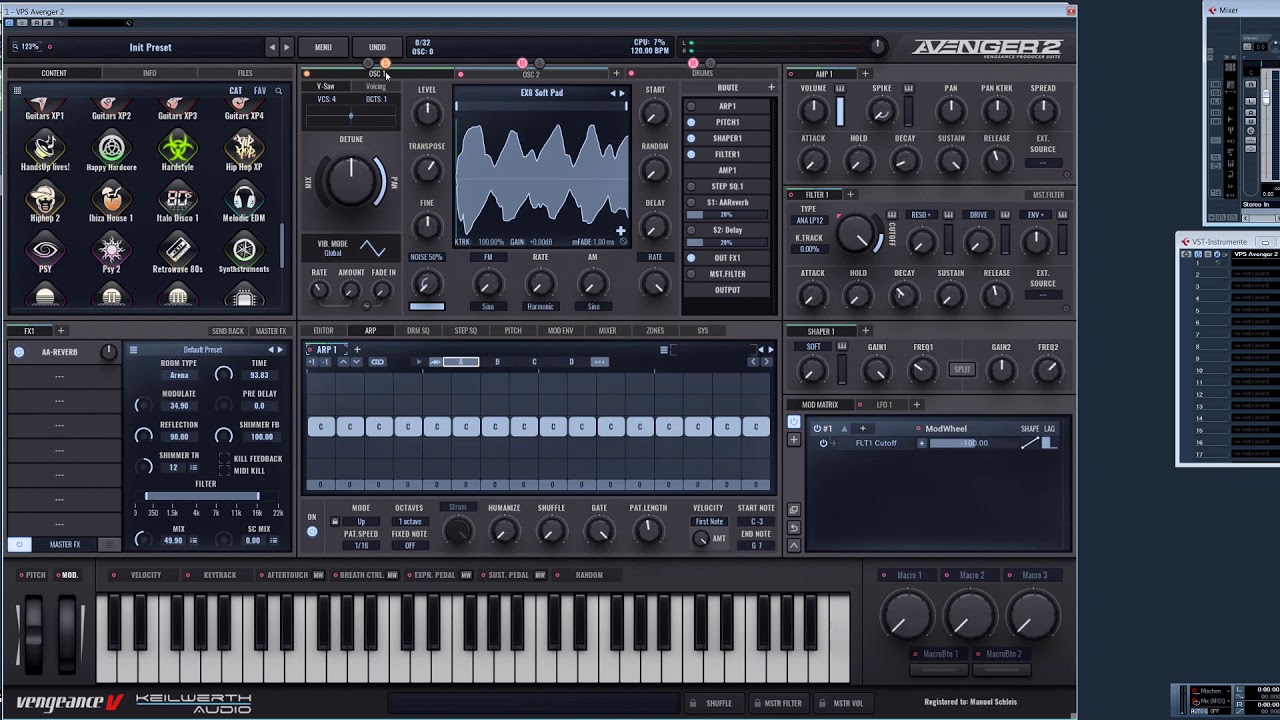Add a new FX slot tab
This screenshot has height=720, width=1280.
(x=60, y=331)
